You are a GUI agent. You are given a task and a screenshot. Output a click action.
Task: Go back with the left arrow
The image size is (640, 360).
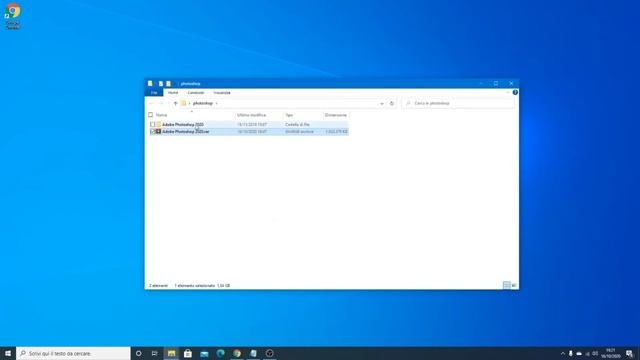(x=151, y=104)
